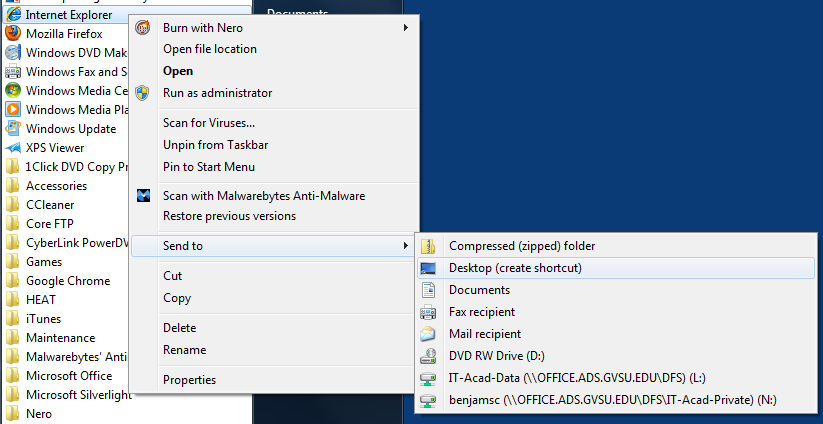Select Desktop (create shortcut) option
Screen dimensions: 823x424
515,268
